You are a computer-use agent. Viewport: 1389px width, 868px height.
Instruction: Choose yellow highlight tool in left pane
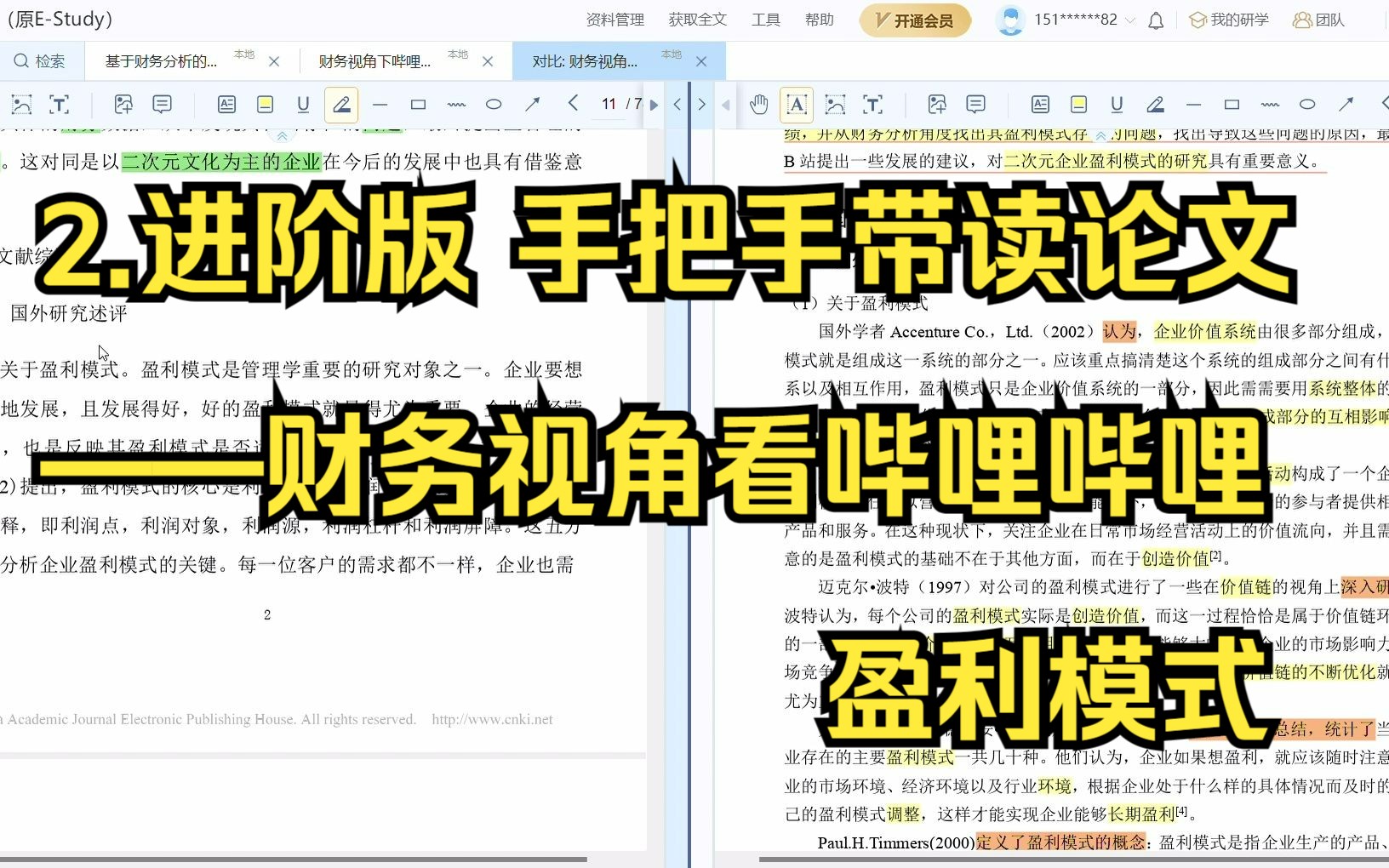(265, 105)
